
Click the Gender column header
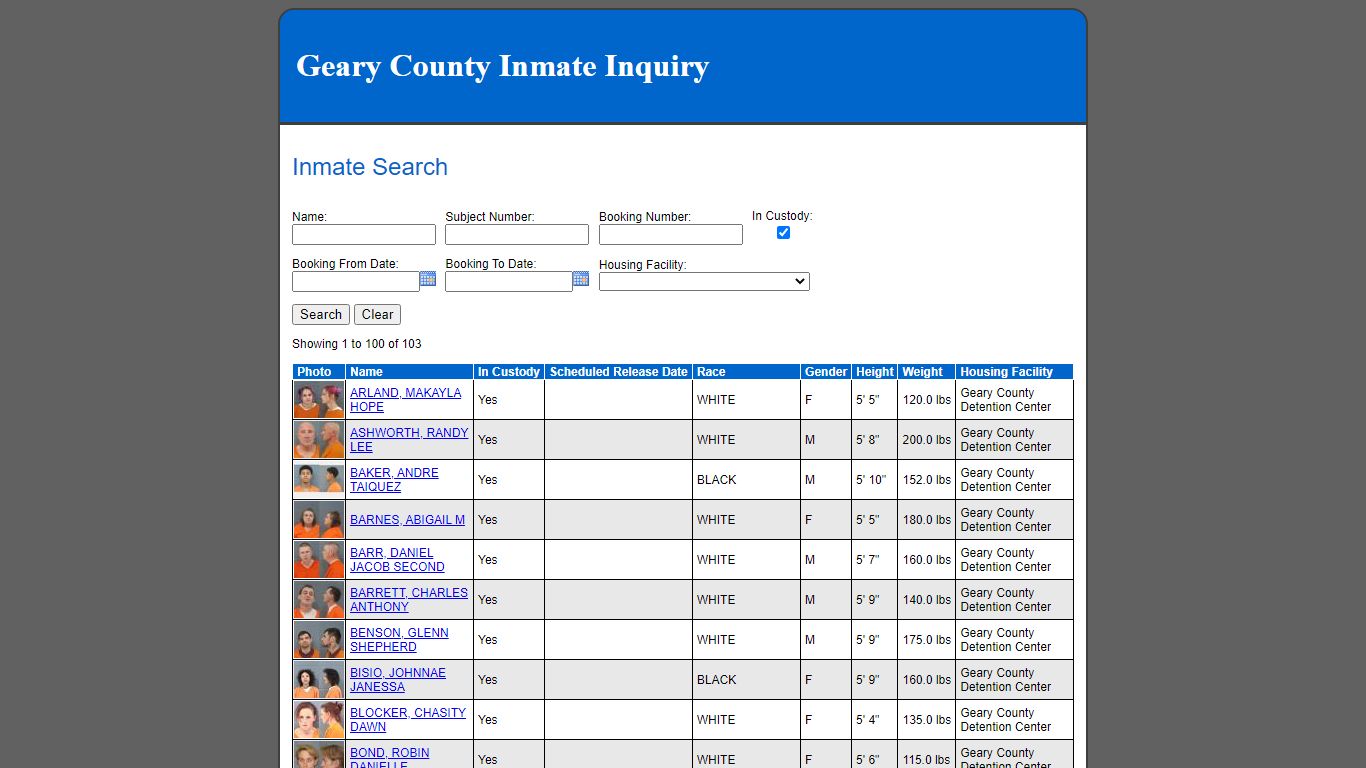(x=826, y=372)
